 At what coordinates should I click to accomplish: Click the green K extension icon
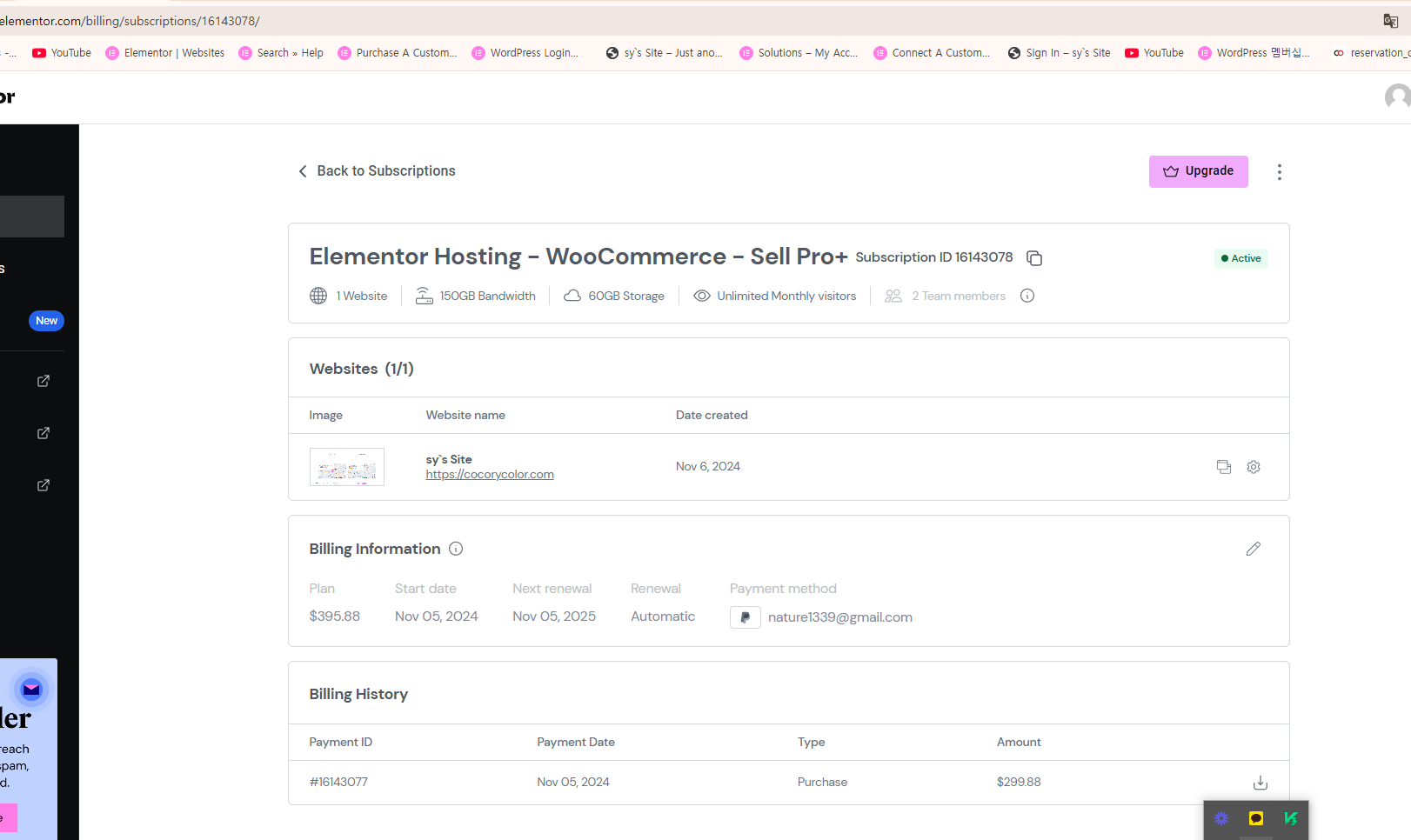[x=1290, y=818]
